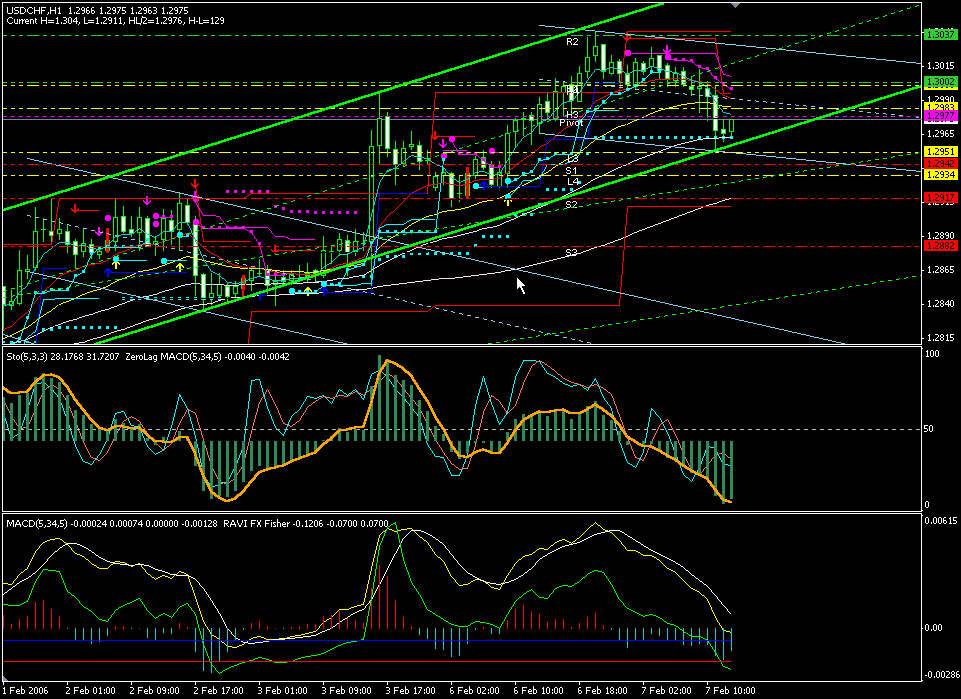961x699 pixels.
Task: Click the '7 Feb 10:00' time axis label
Action: click(x=731, y=690)
